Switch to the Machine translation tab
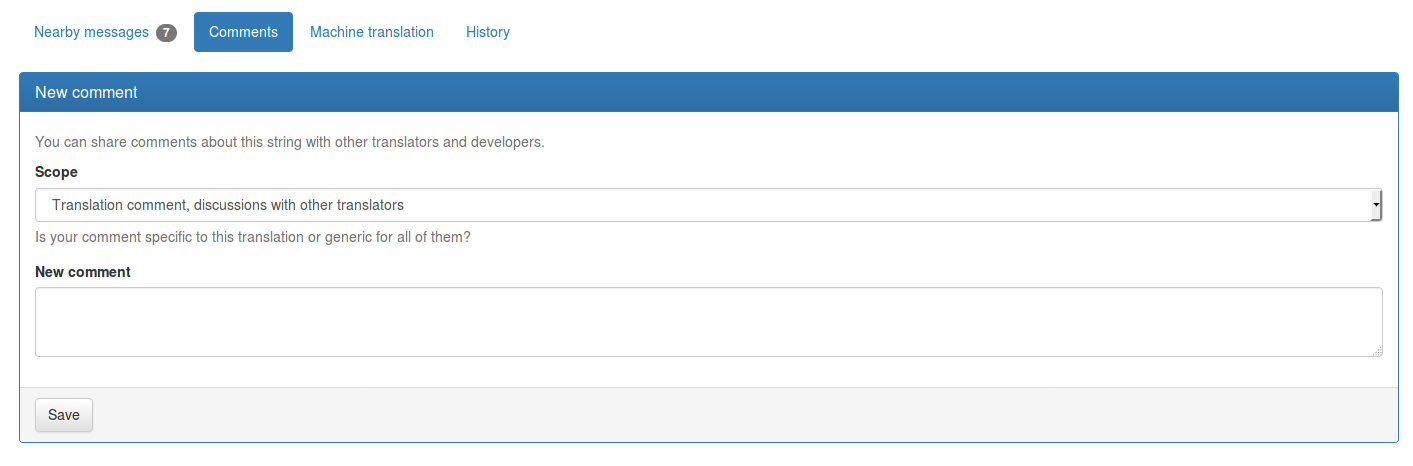The width and height of the screenshot is (1413, 466). point(372,32)
